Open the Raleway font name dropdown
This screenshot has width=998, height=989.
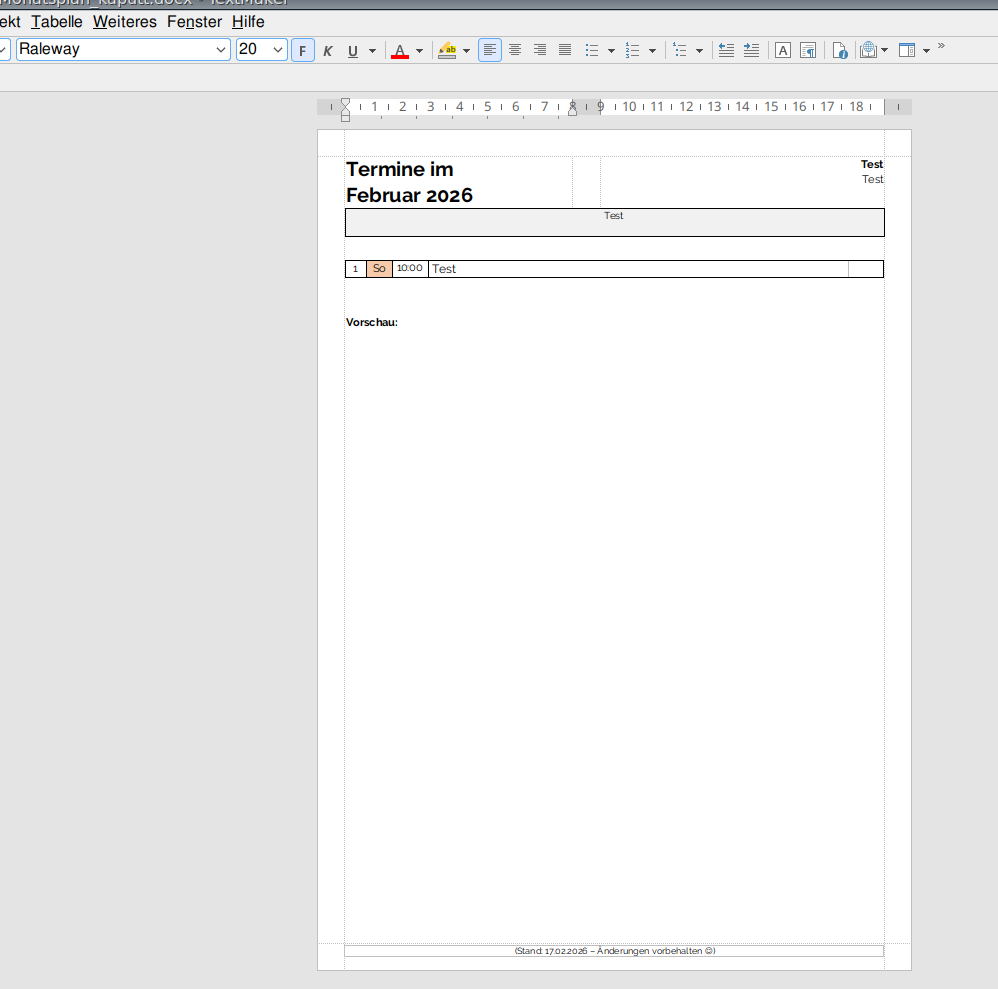pos(220,50)
